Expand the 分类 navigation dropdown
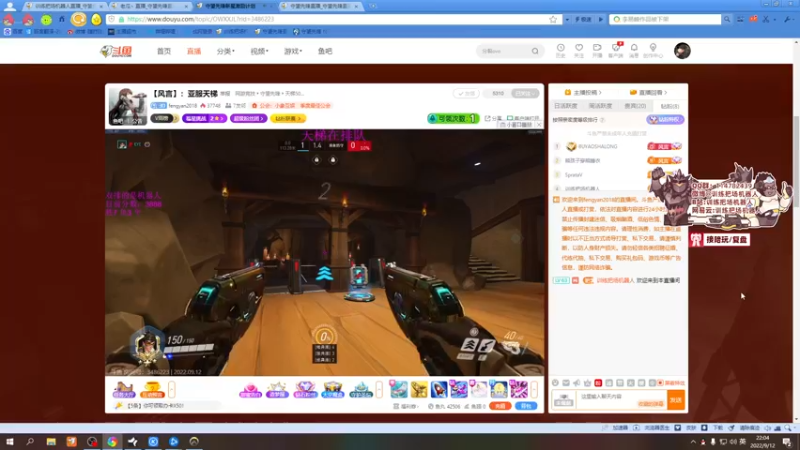 pos(226,51)
